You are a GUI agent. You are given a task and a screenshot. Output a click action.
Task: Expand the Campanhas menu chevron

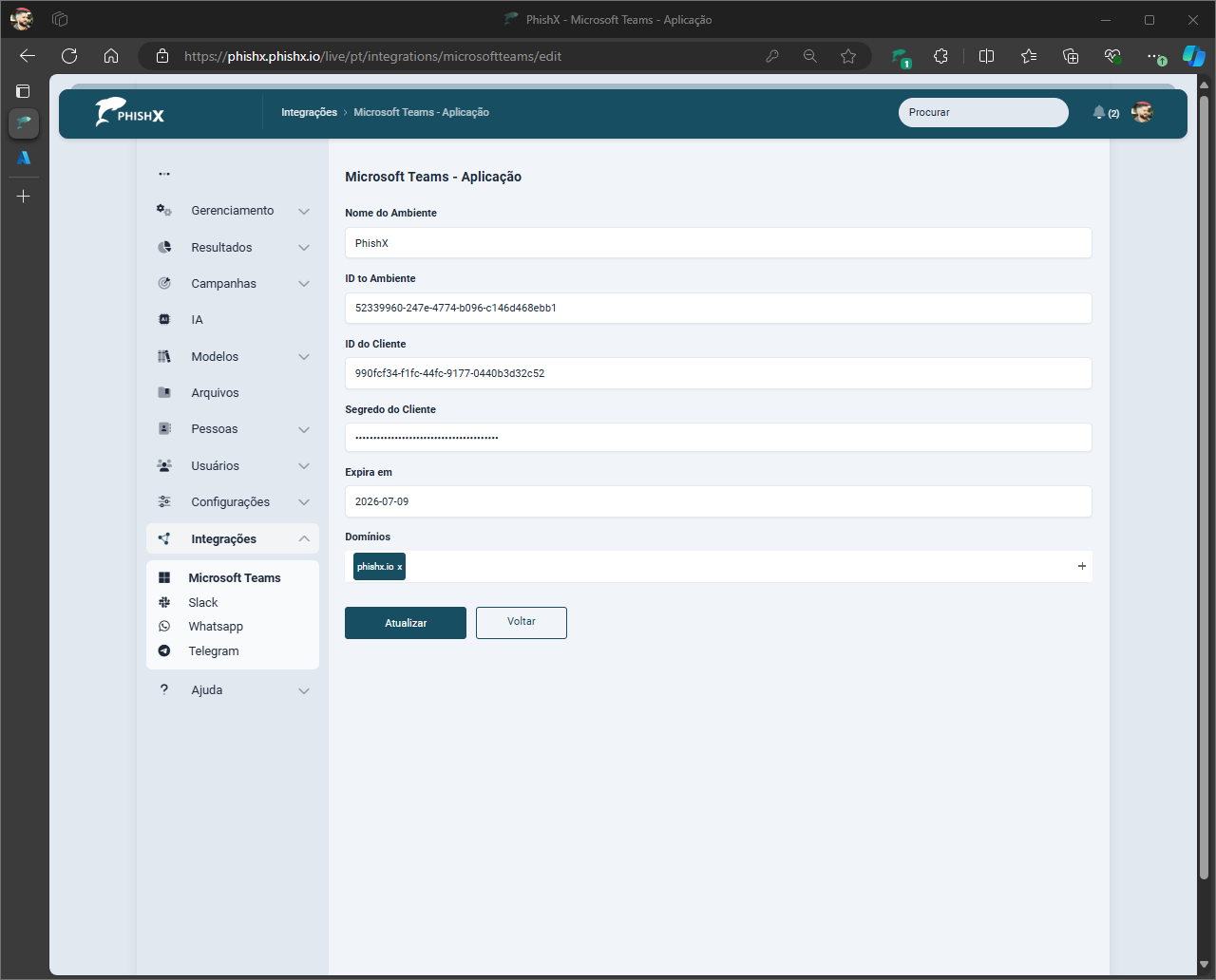(304, 284)
